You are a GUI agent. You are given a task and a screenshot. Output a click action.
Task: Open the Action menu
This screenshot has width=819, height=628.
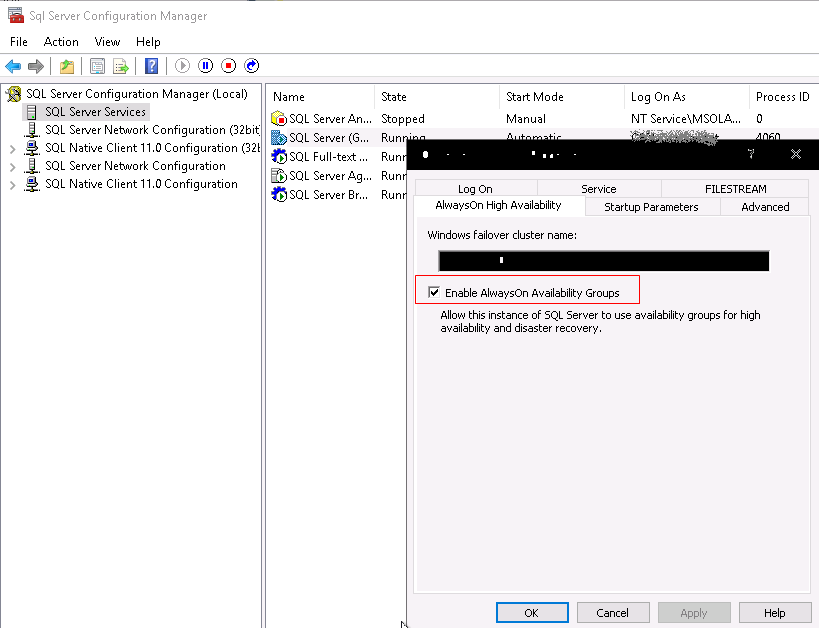click(x=61, y=42)
